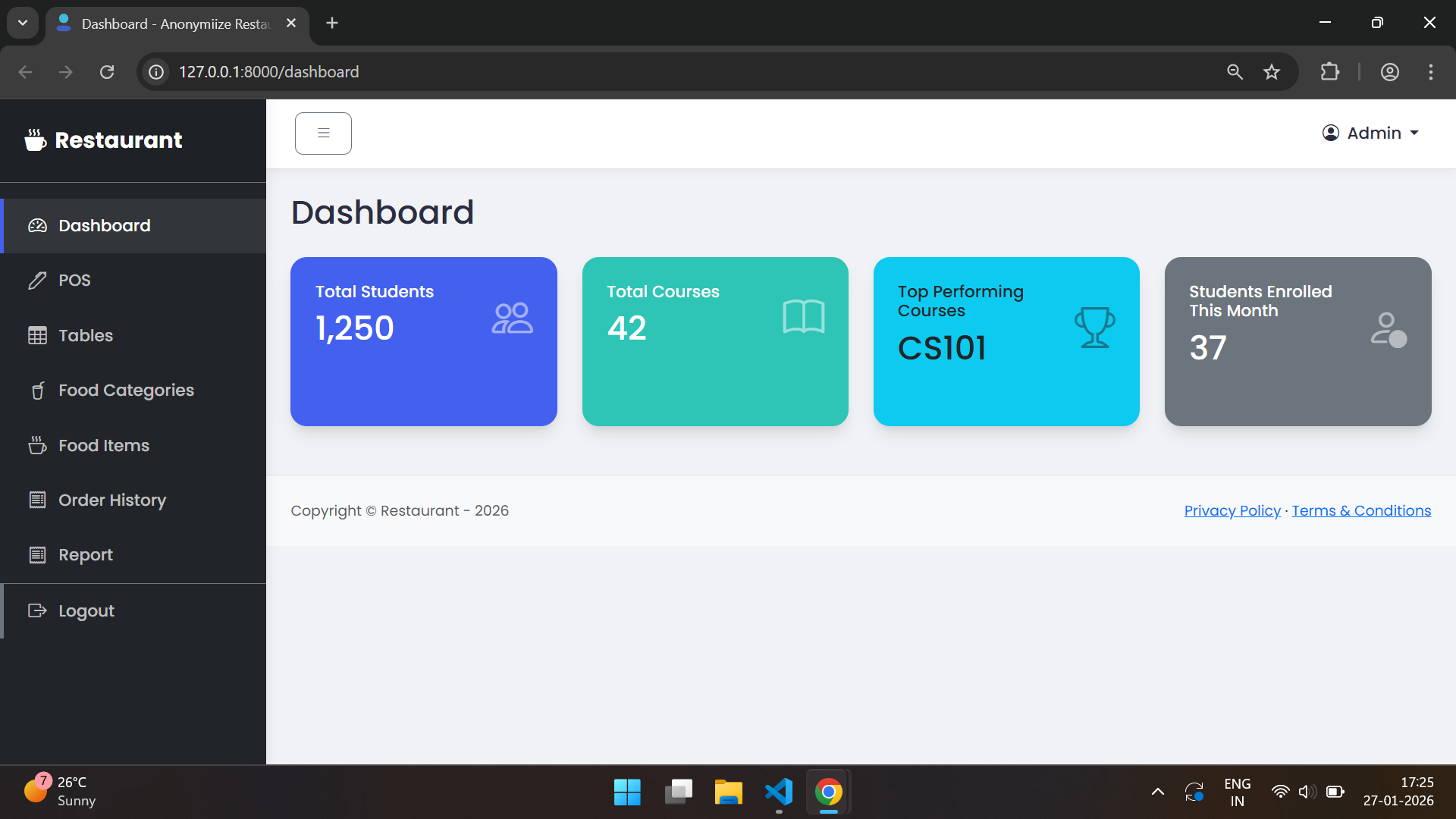
Task: Click the Total Courses card
Action: [x=715, y=341]
